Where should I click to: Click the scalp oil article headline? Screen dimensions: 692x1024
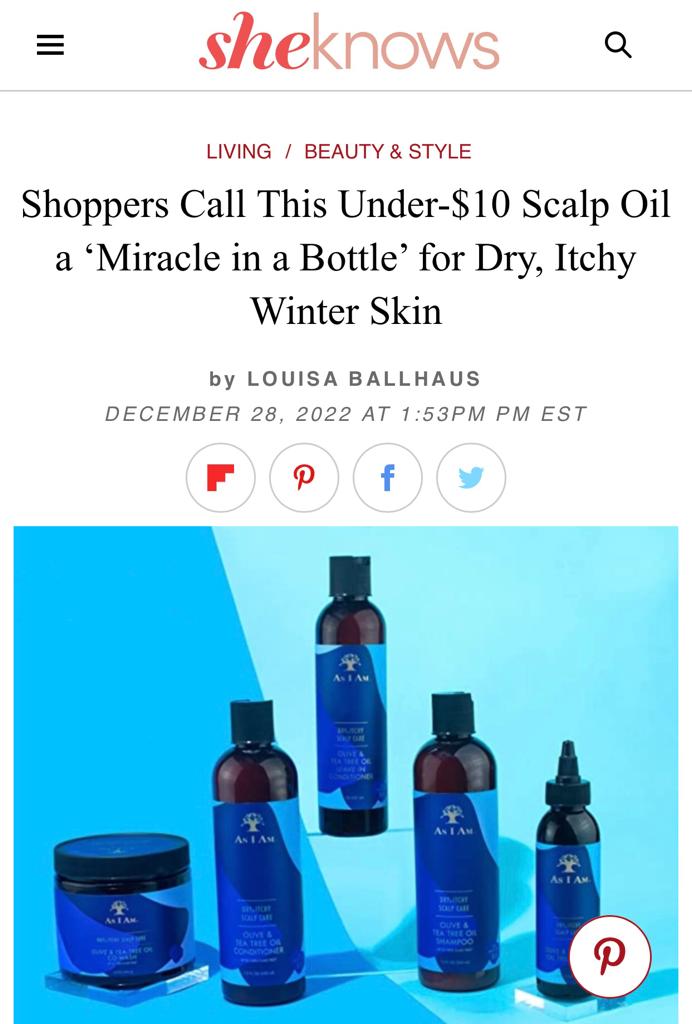346,257
